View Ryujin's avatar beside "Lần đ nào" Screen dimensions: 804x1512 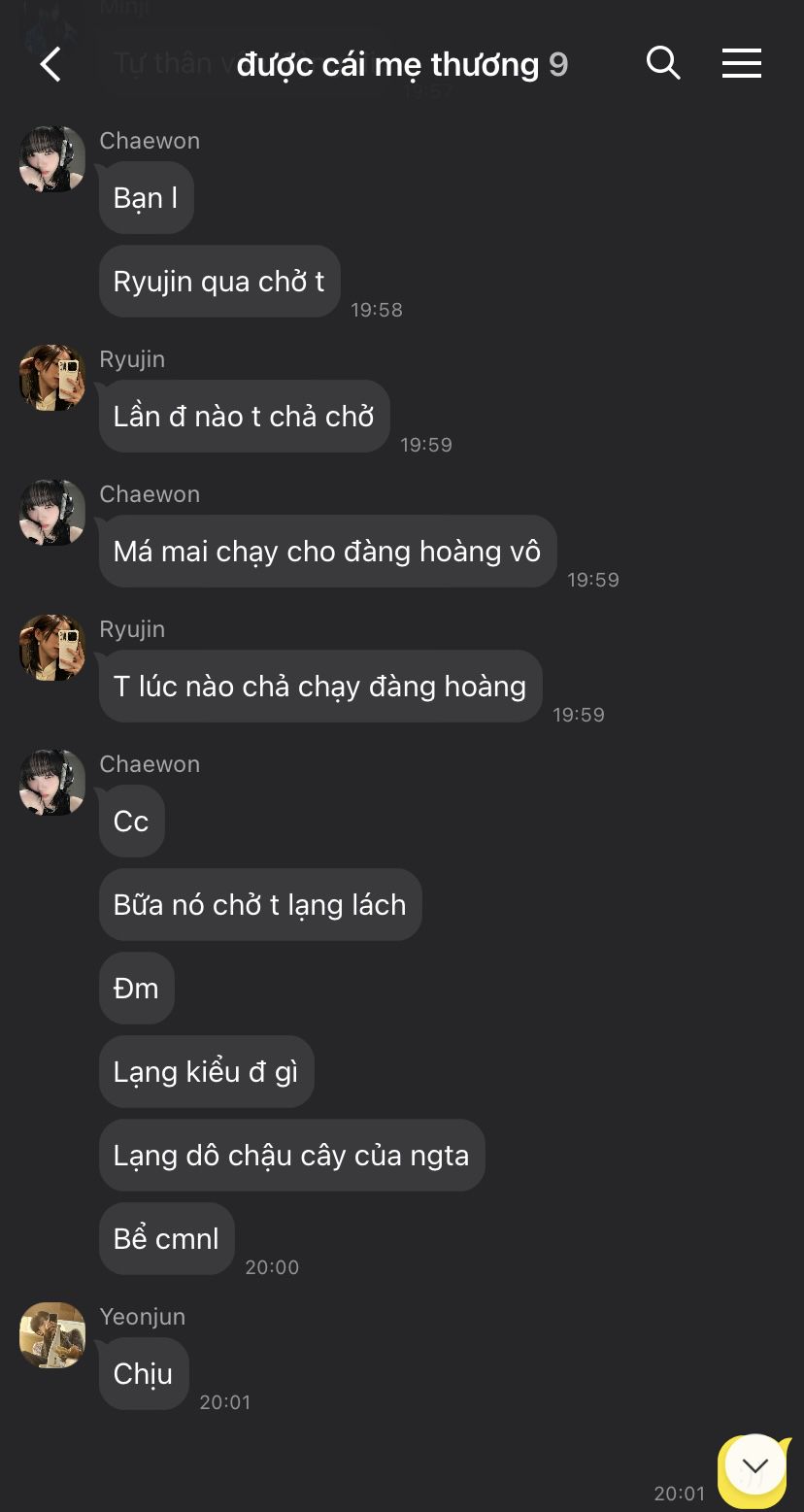pyautogui.click(x=52, y=377)
